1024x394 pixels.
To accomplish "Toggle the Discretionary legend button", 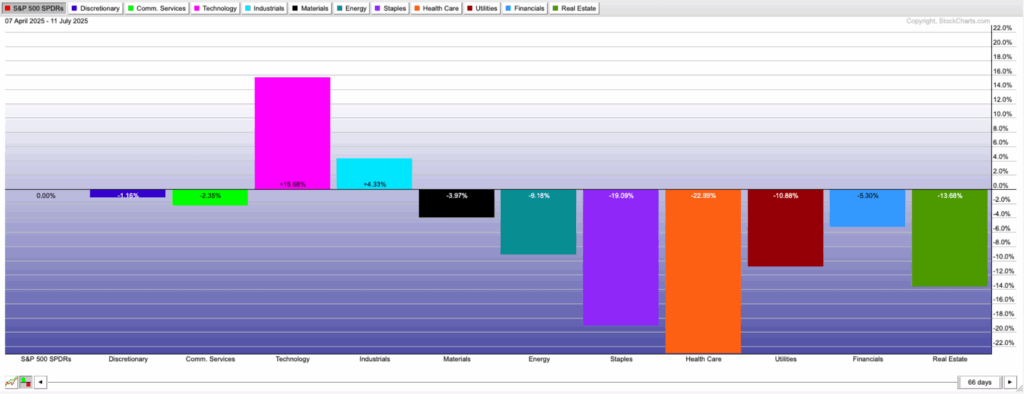I will [96, 8].
